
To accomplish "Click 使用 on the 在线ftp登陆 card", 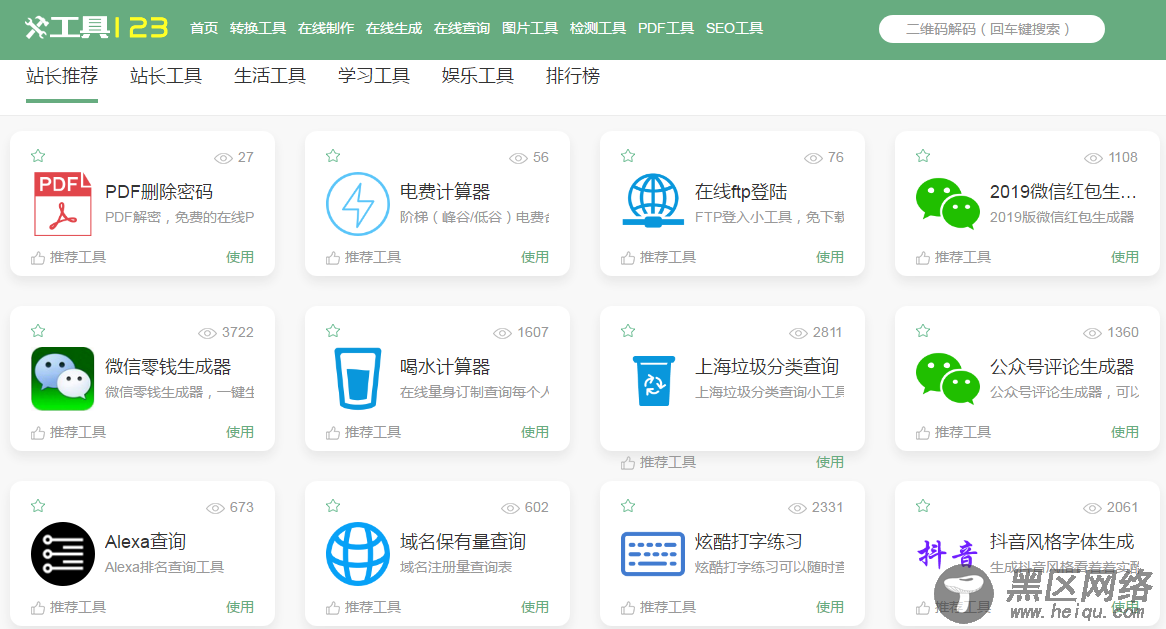I will (x=830, y=257).
